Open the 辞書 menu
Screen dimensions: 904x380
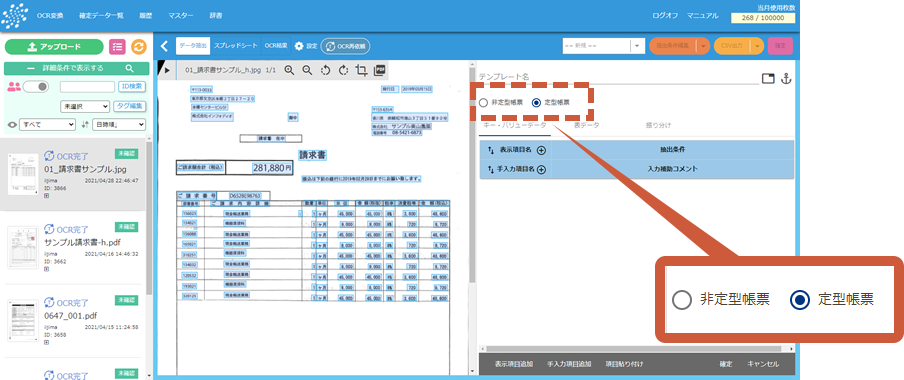(x=216, y=16)
